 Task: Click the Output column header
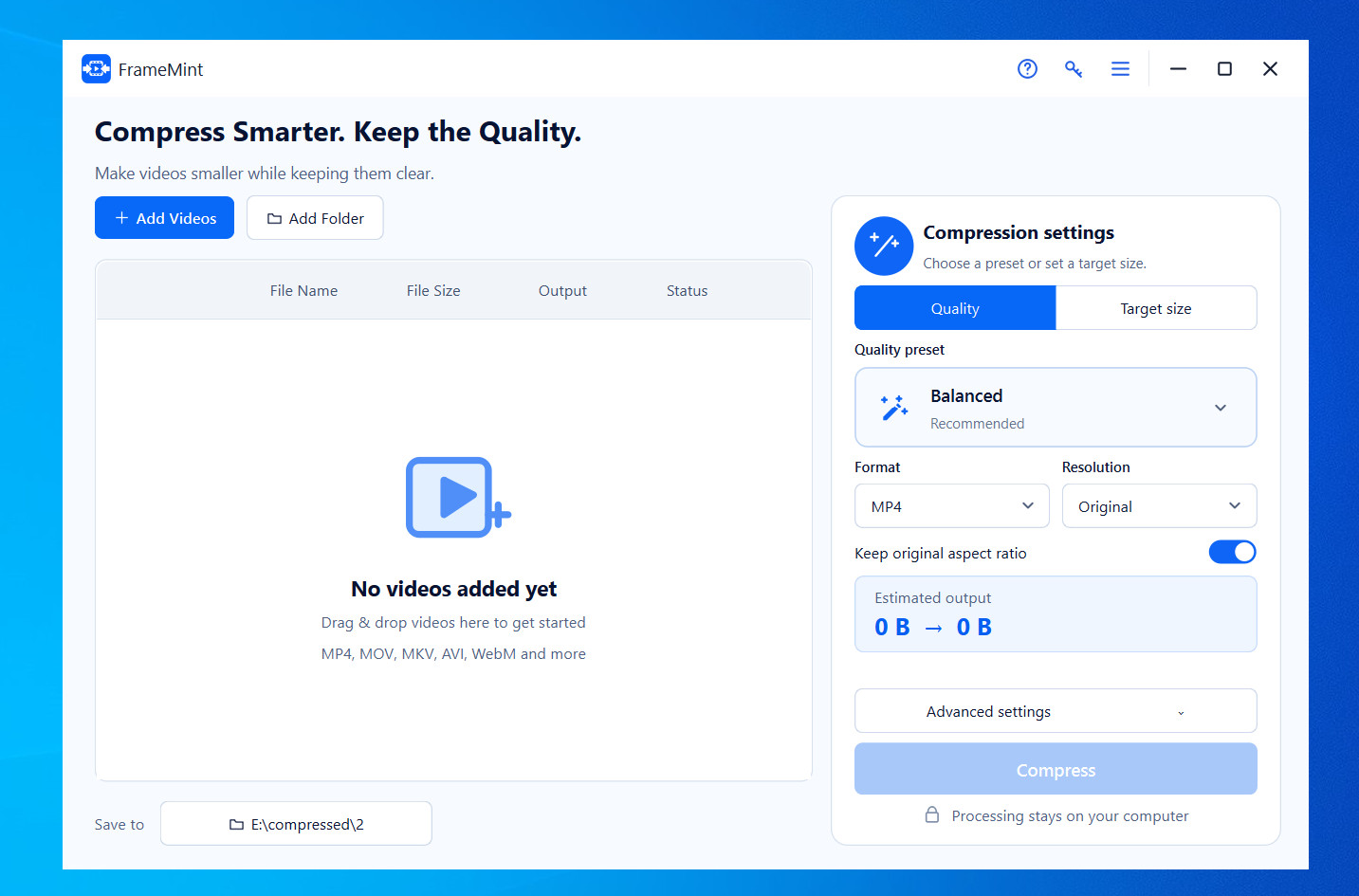point(562,291)
